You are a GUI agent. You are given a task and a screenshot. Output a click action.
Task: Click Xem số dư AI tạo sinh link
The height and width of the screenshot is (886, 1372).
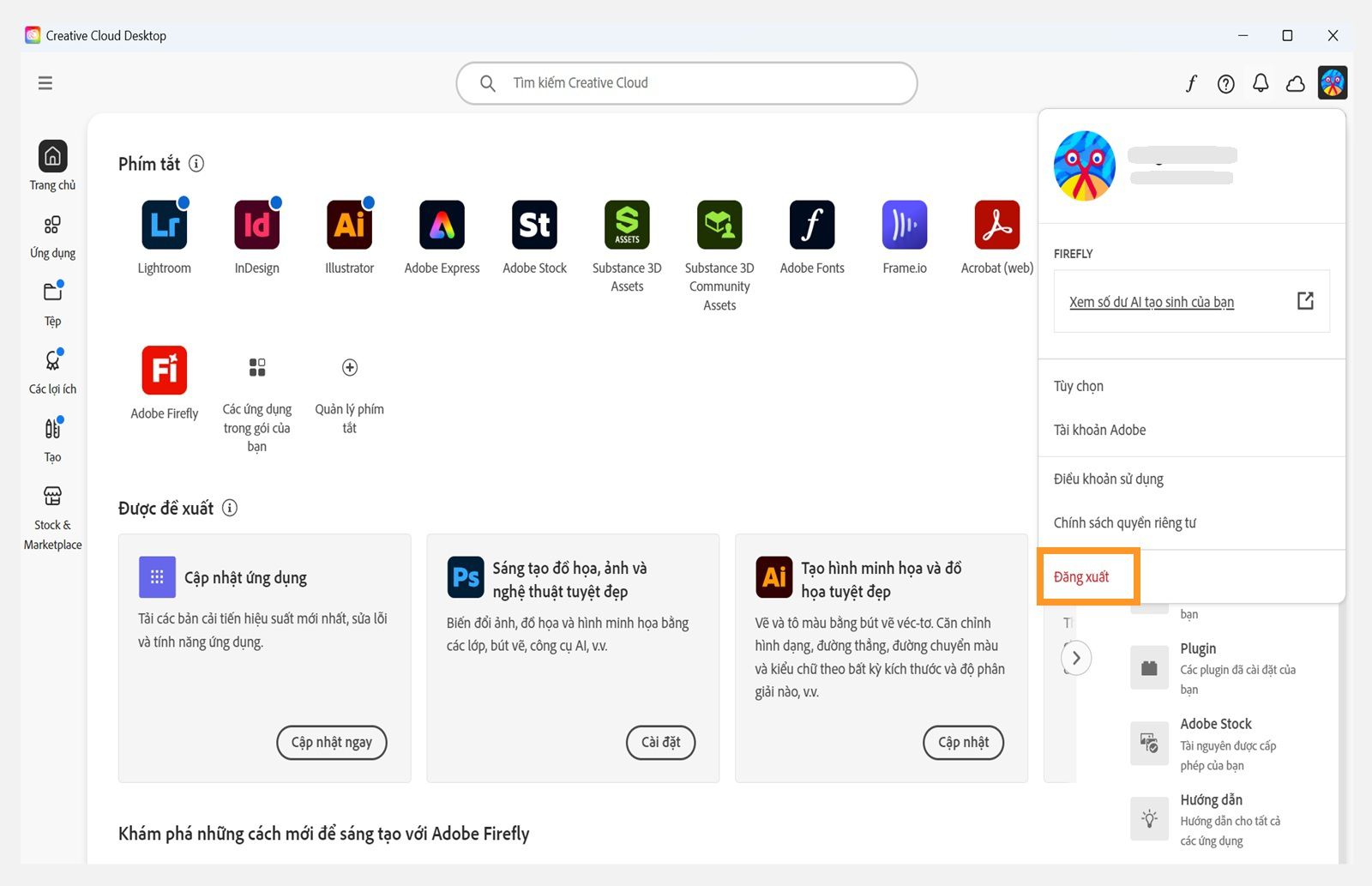[1152, 302]
